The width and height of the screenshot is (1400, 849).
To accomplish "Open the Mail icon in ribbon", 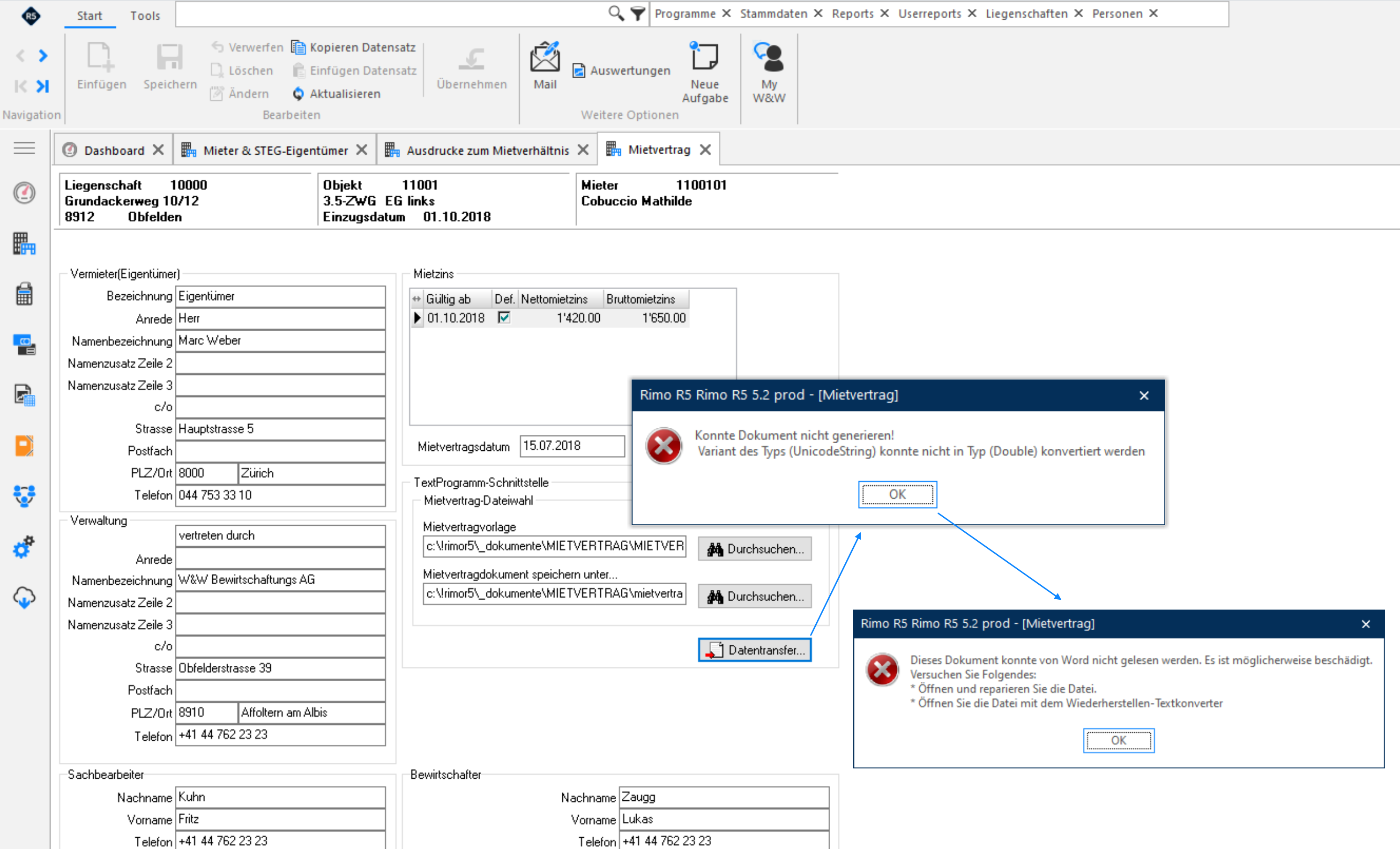I will [x=544, y=57].
